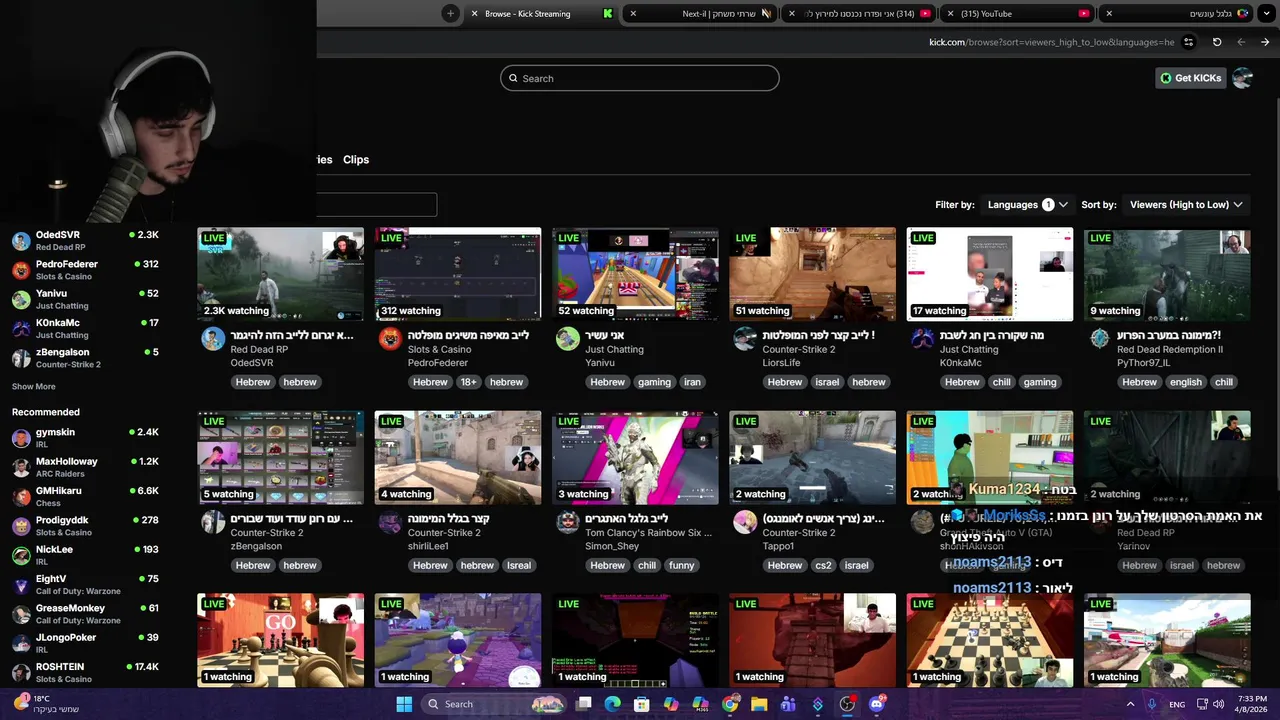The width and height of the screenshot is (1280, 720).
Task: Open Microsoft Store from the taskbar
Action: pyautogui.click(x=642, y=704)
